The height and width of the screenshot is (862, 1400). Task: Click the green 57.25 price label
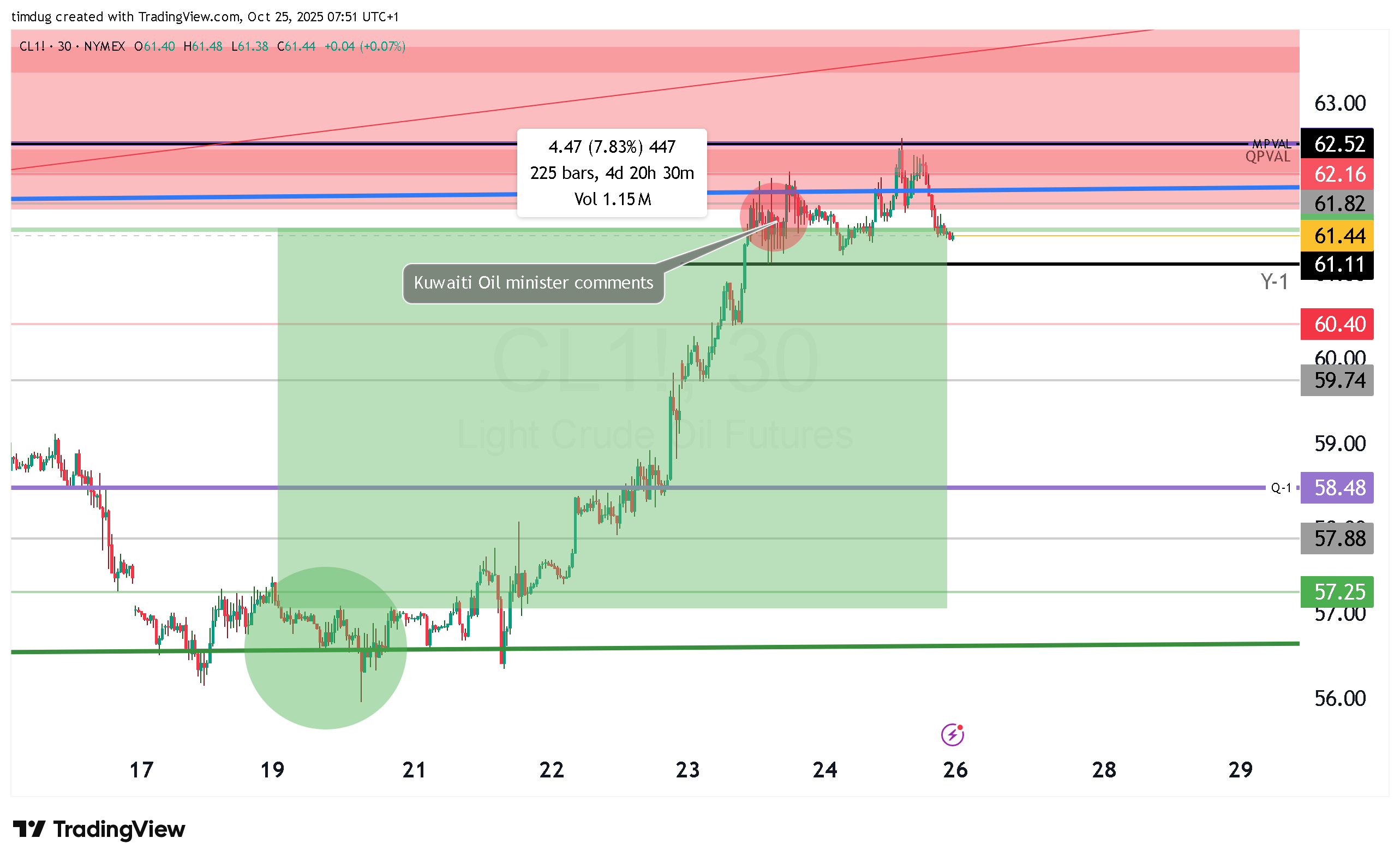(x=1337, y=592)
